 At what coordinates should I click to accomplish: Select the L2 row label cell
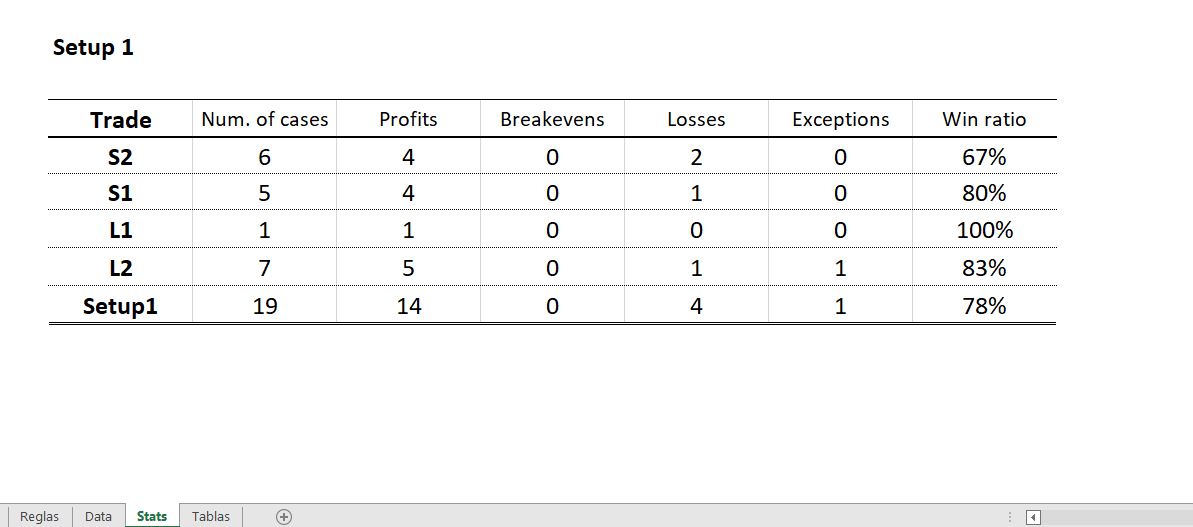click(120, 268)
